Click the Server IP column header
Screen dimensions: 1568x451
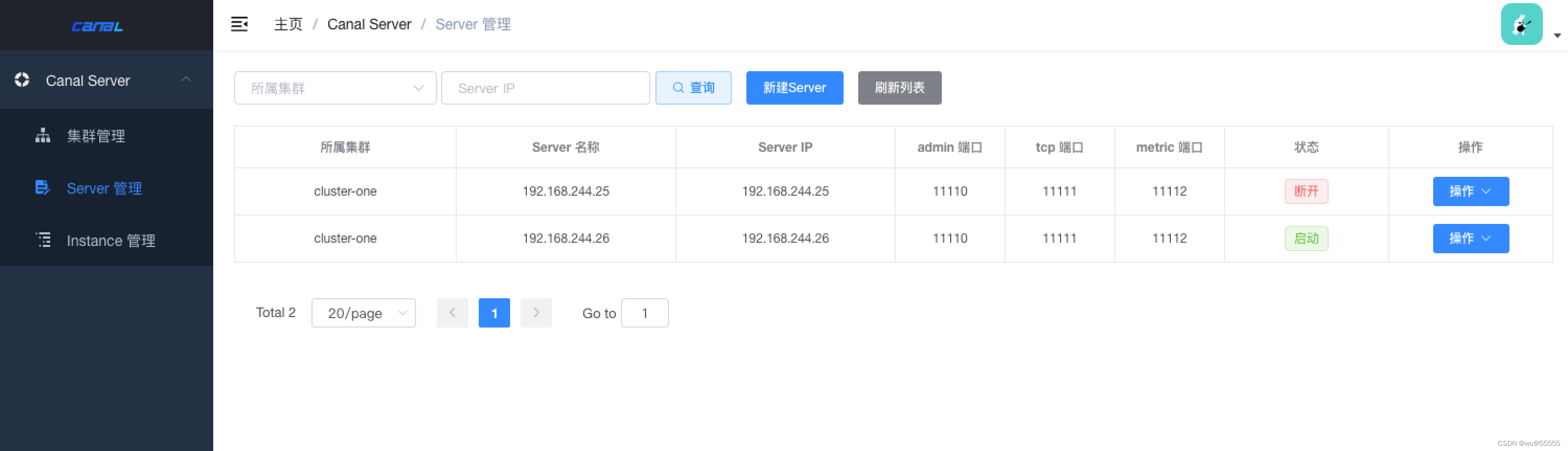(x=785, y=148)
